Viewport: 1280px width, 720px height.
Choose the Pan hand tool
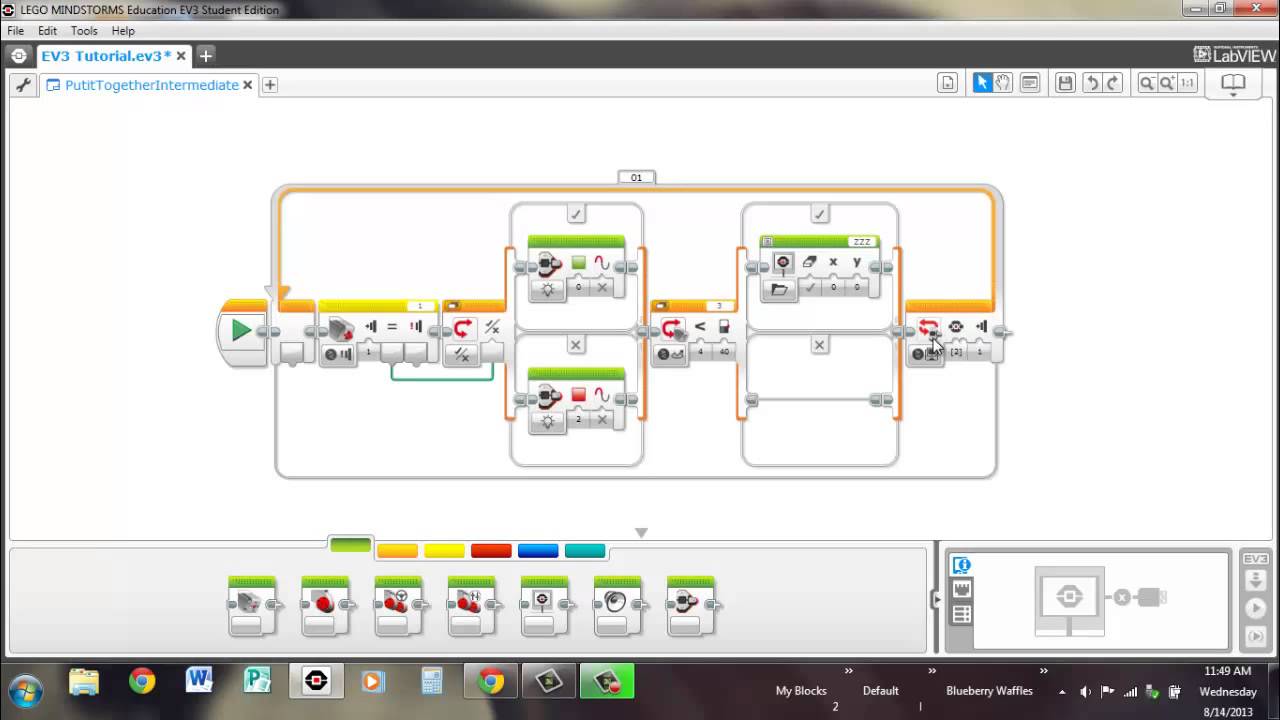click(1003, 83)
